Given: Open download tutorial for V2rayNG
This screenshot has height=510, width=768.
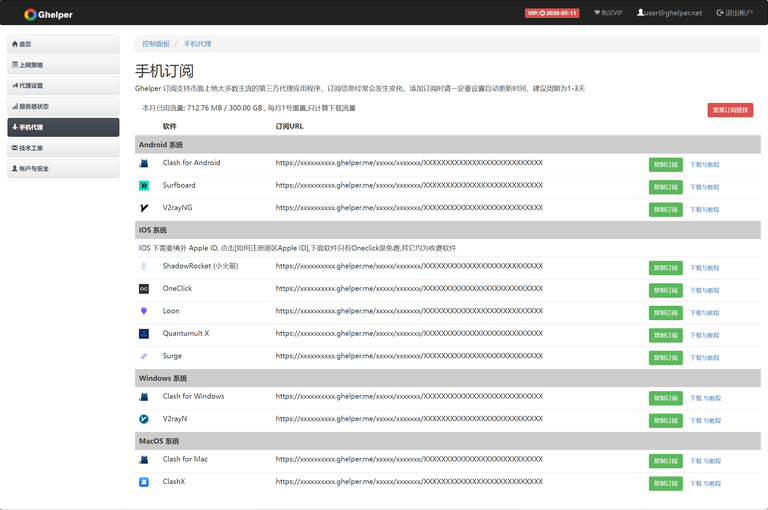Looking at the screenshot, I should coord(704,210).
